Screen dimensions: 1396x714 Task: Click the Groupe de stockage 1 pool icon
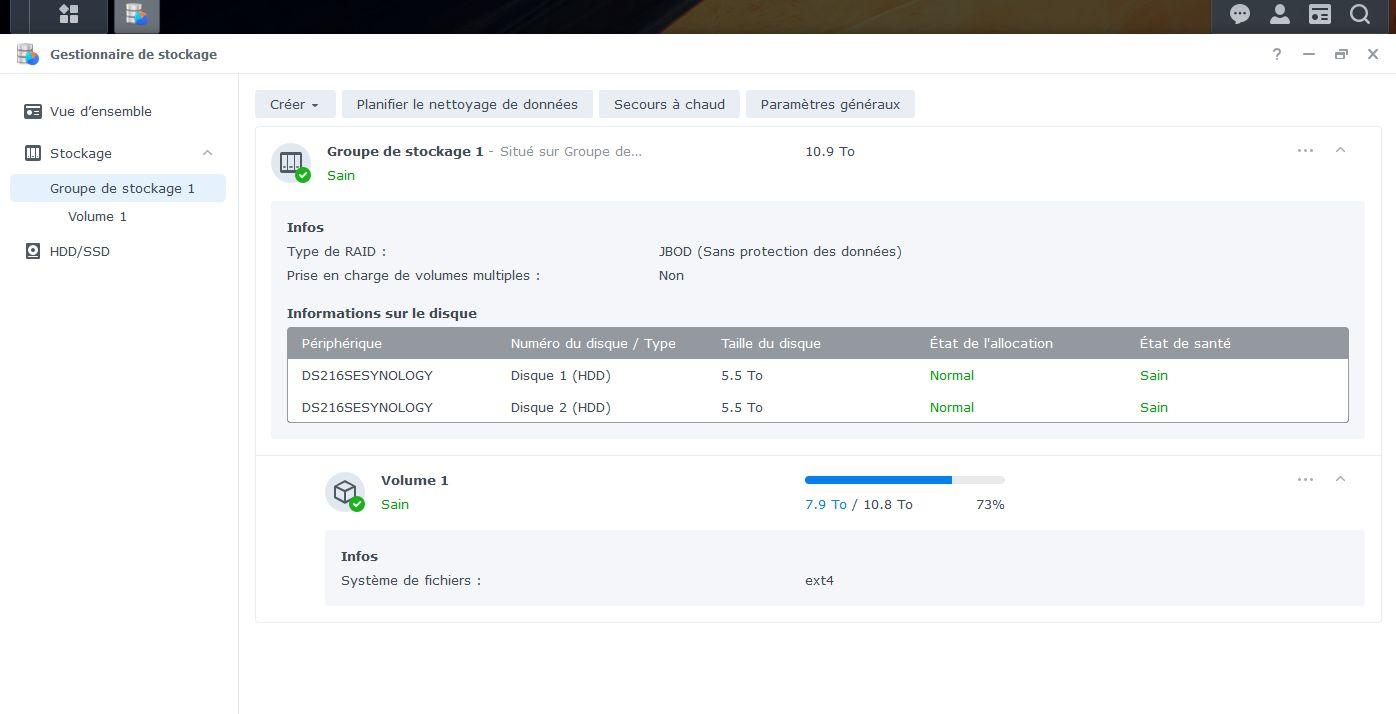tap(291, 163)
